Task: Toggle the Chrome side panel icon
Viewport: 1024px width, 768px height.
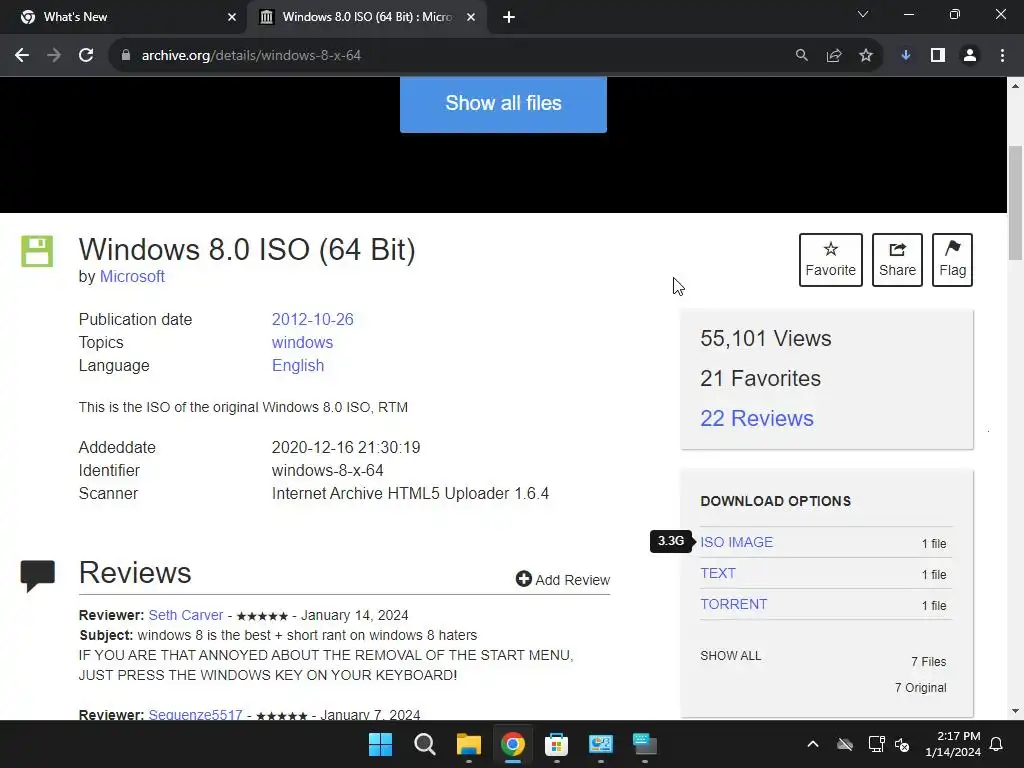Action: 938,56
